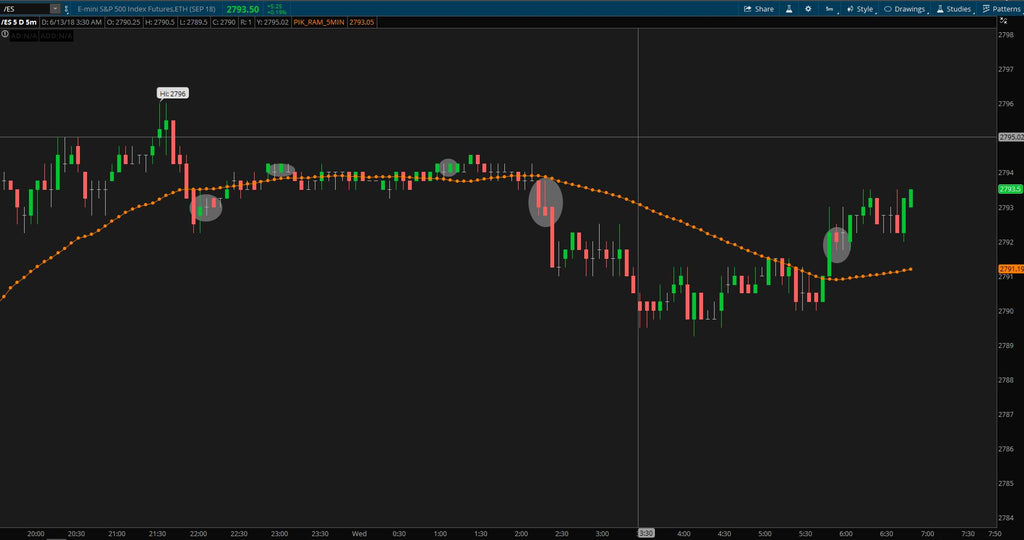Click the 2793.50 last price in header
Image resolution: width=1024 pixels, height=540 pixels.
coord(242,9)
